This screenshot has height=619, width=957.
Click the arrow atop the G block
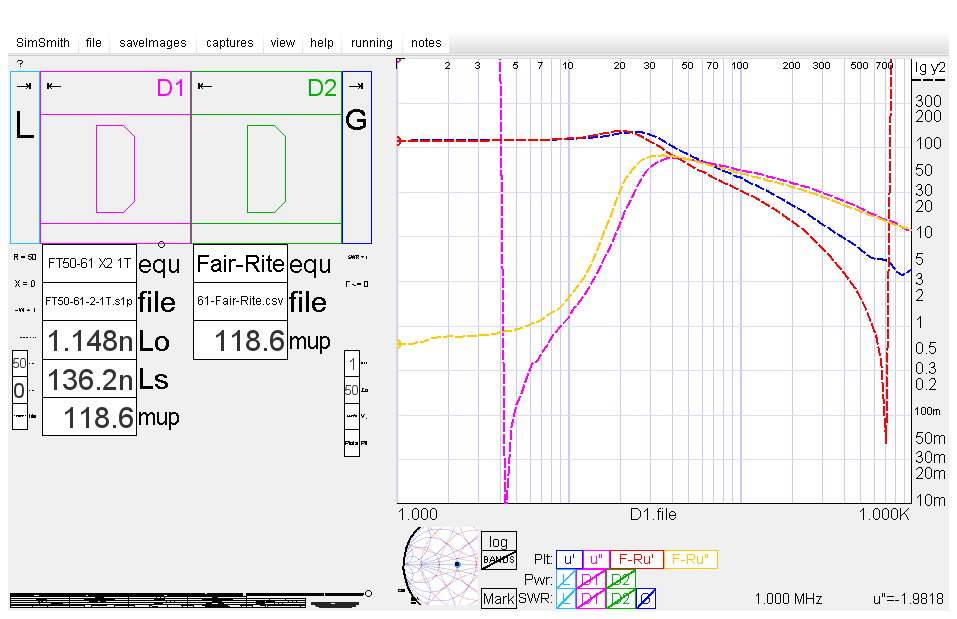pyautogui.click(x=356, y=86)
